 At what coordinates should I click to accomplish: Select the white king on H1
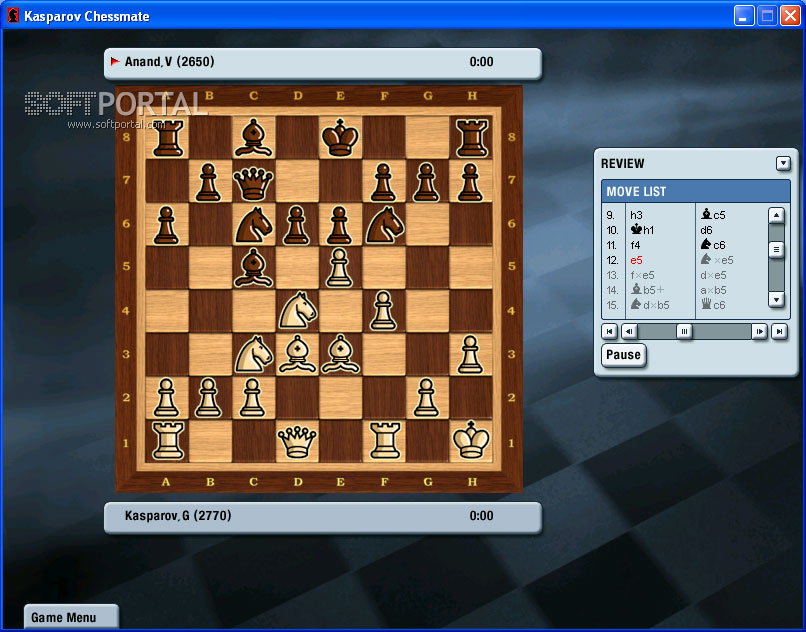[471, 439]
